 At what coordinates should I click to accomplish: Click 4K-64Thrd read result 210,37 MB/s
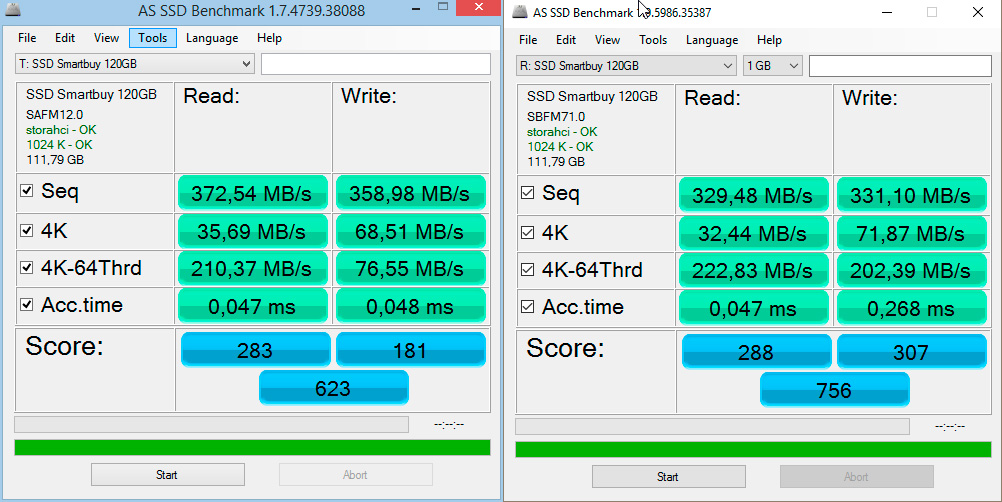[x=252, y=268]
